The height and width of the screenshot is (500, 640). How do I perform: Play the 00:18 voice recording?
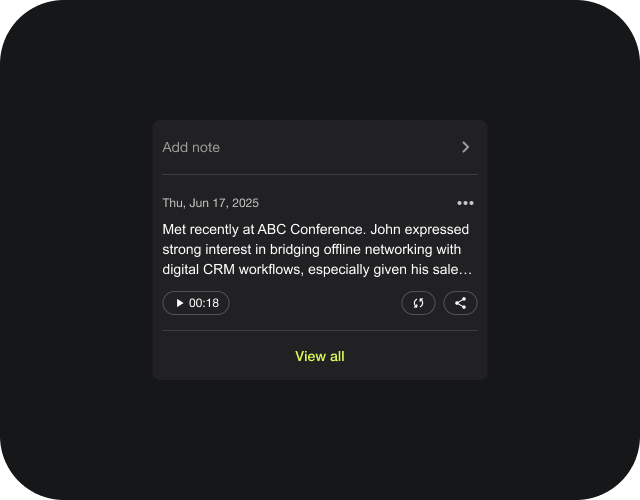pos(180,303)
